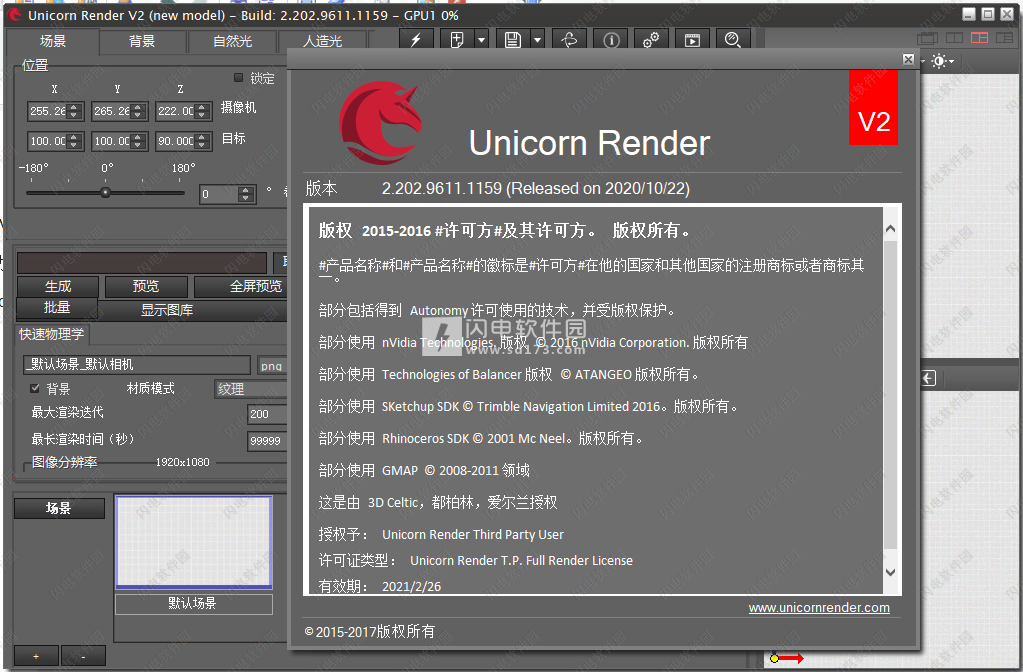Viewport: 1023px width, 672px height.
Task: Open the gears settings icon
Action: [651, 40]
